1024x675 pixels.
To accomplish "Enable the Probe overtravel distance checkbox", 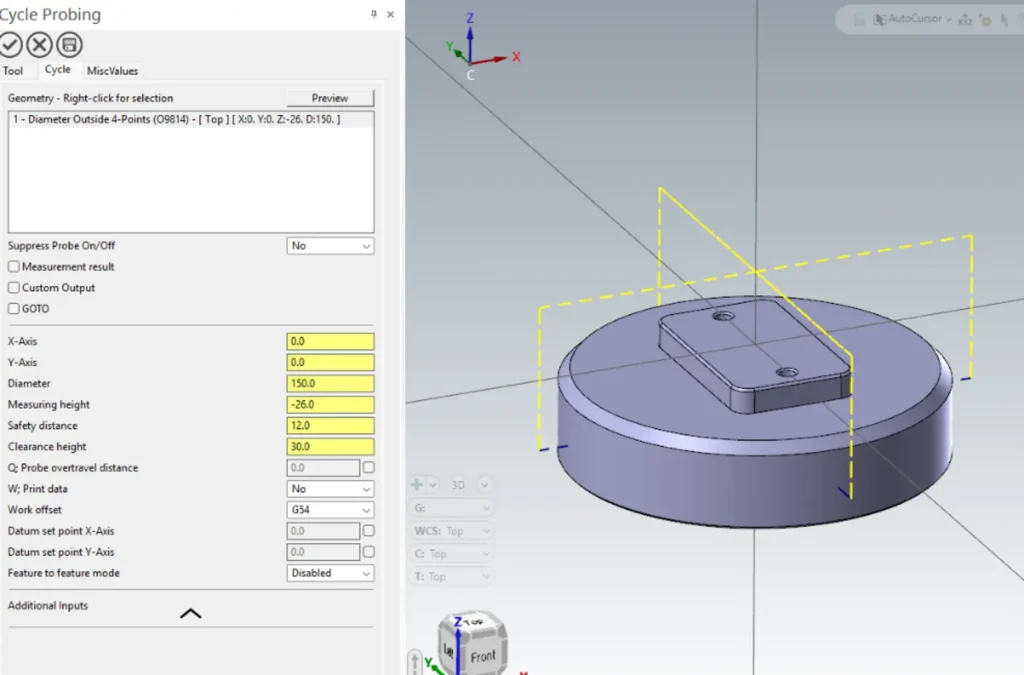I will [368, 467].
